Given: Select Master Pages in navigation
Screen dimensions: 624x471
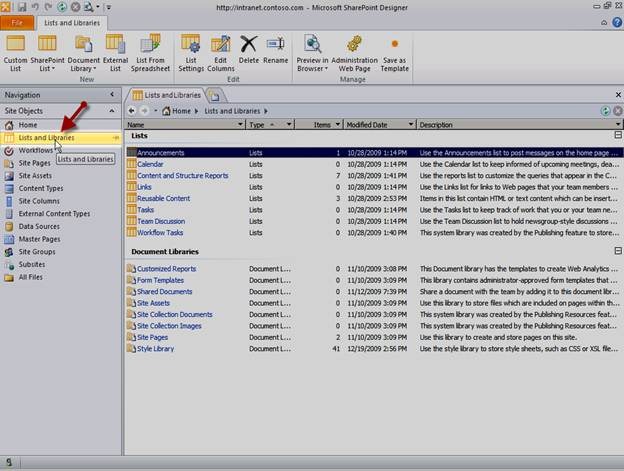Looking at the screenshot, I should [39, 239].
